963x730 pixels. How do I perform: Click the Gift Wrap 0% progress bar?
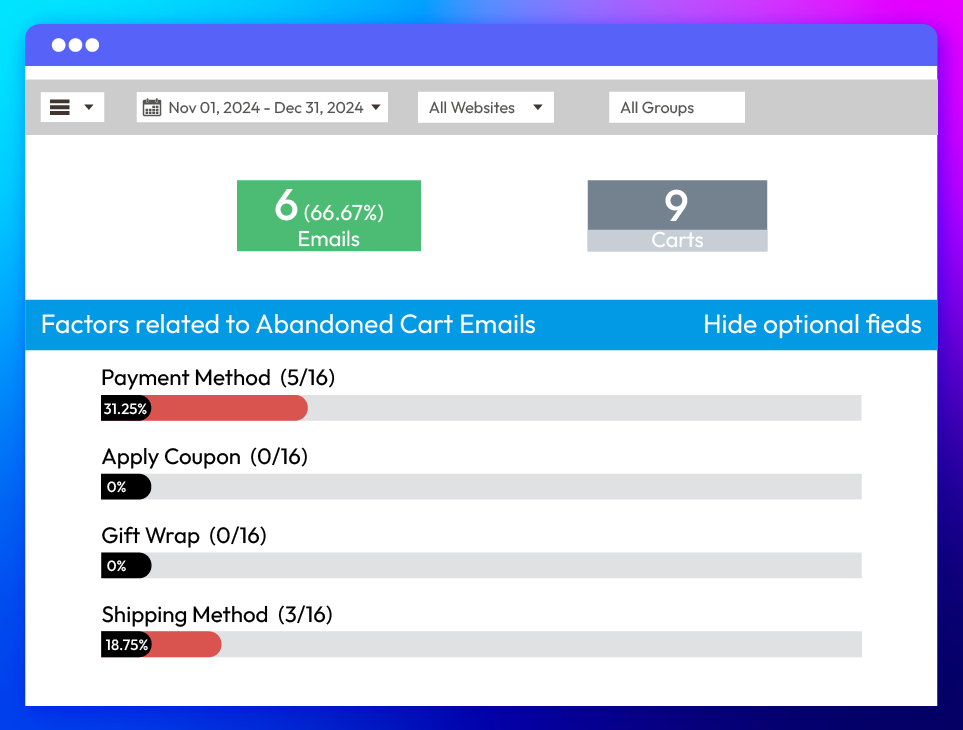[481, 565]
